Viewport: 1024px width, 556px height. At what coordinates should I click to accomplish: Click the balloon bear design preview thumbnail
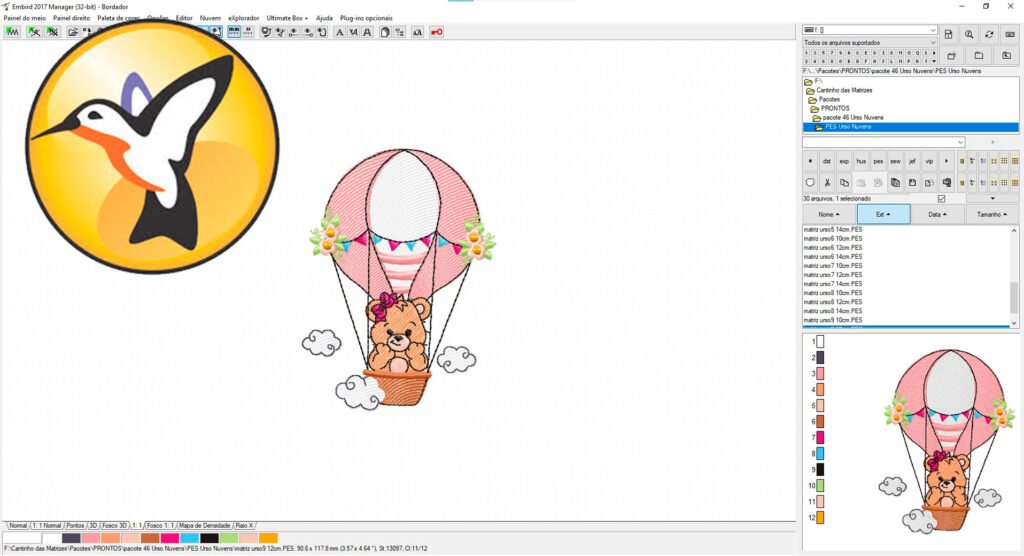click(x=948, y=441)
